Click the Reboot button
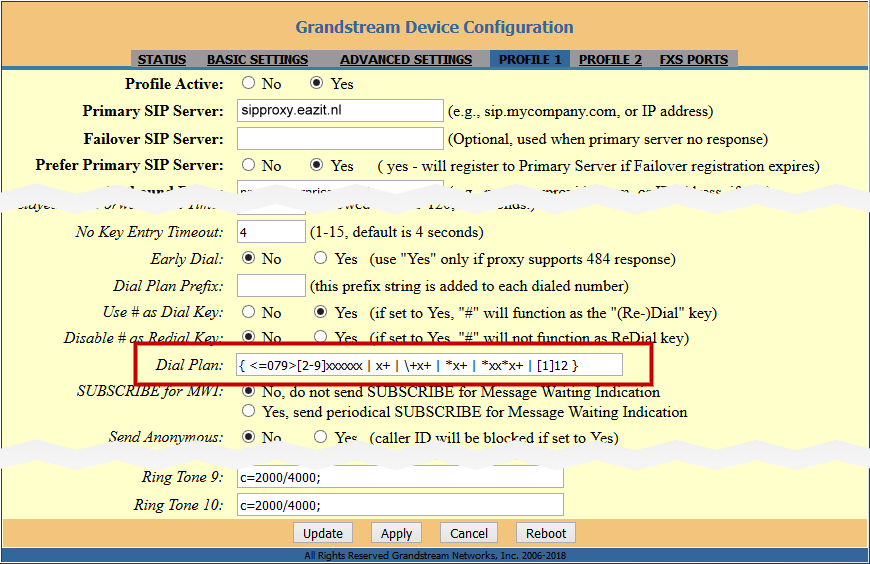The image size is (870, 564). 546,533
